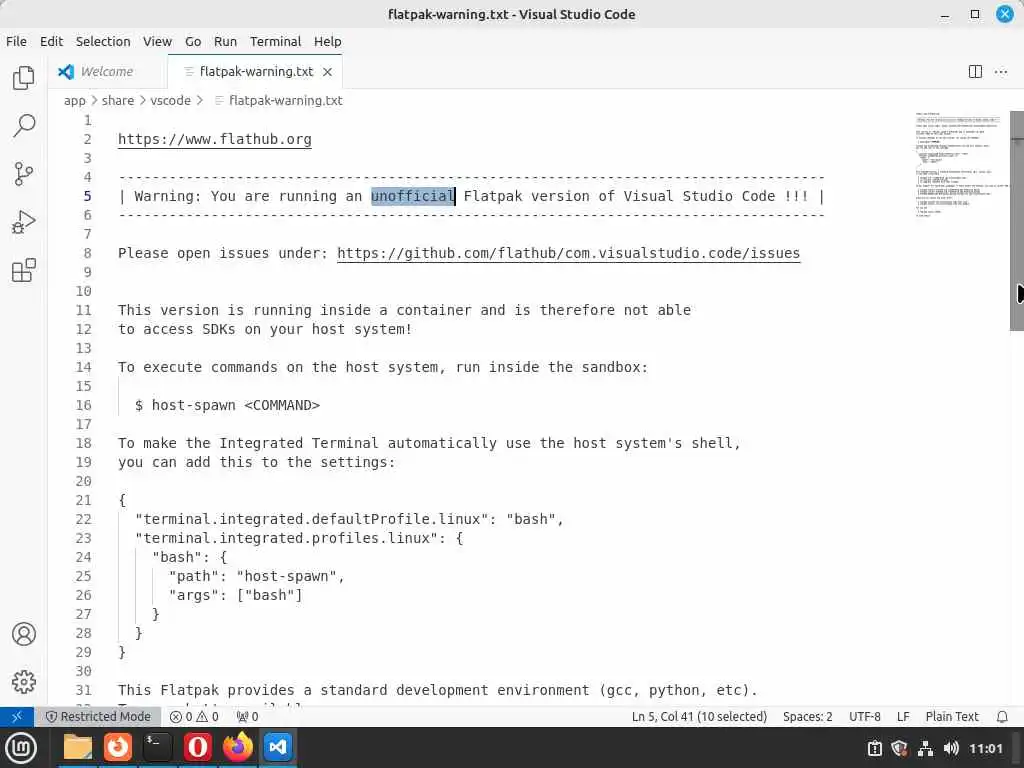This screenshot has width=1024, height=768.
Task: Click the editor vertical scrollbar
Action: [x=1017, y=221]
